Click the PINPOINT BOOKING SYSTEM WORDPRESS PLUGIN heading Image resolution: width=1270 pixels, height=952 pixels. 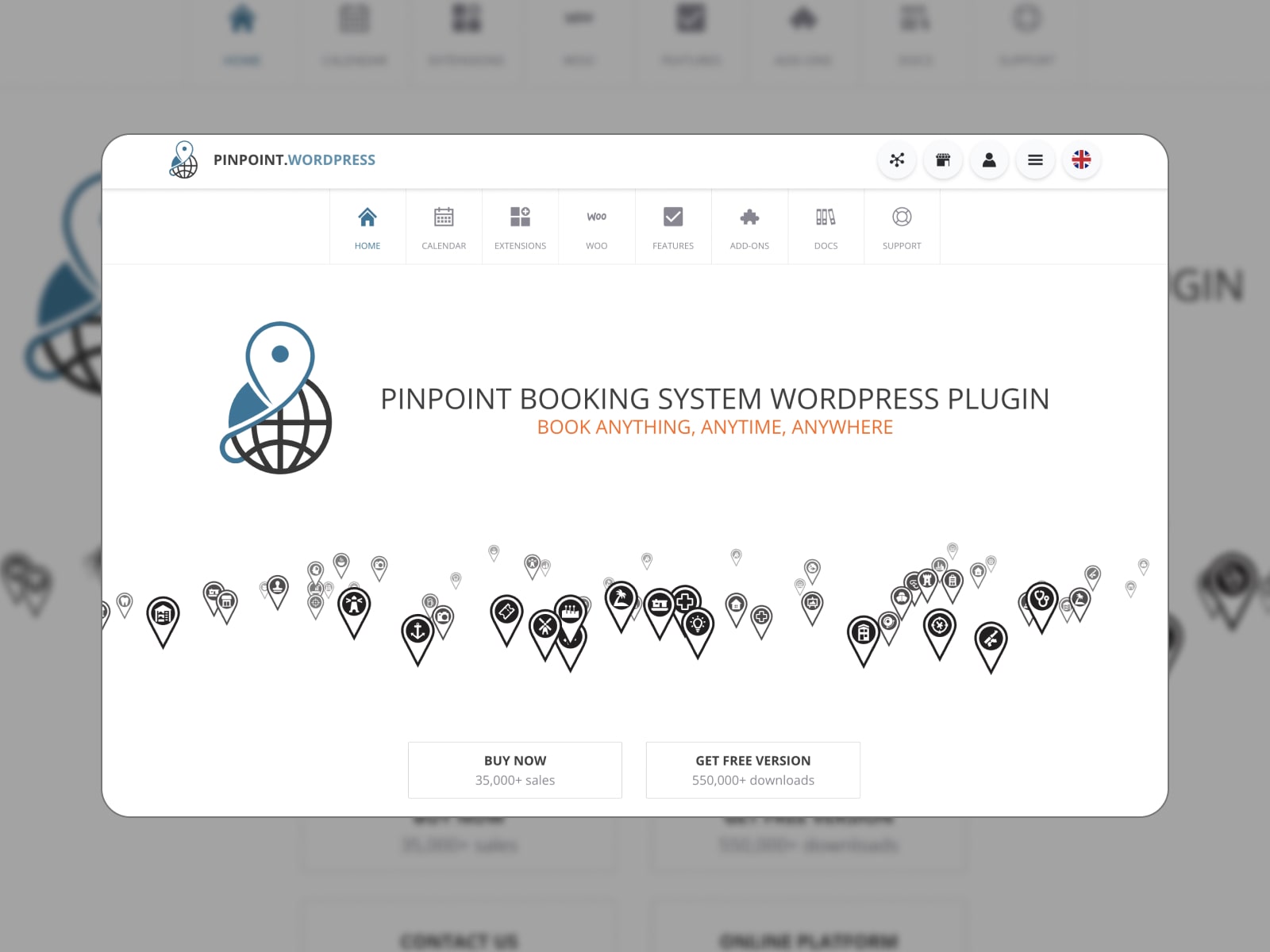pos(714,398)
